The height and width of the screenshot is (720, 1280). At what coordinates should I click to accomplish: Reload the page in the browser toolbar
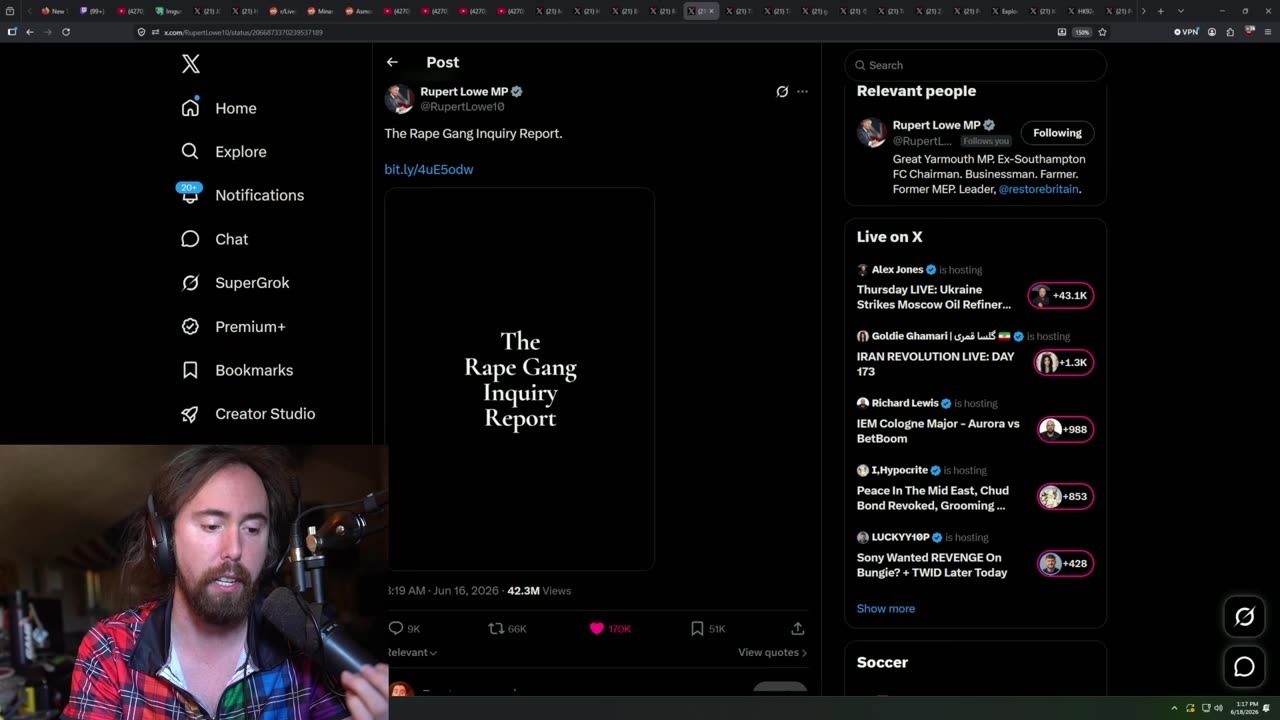[66, 32]
